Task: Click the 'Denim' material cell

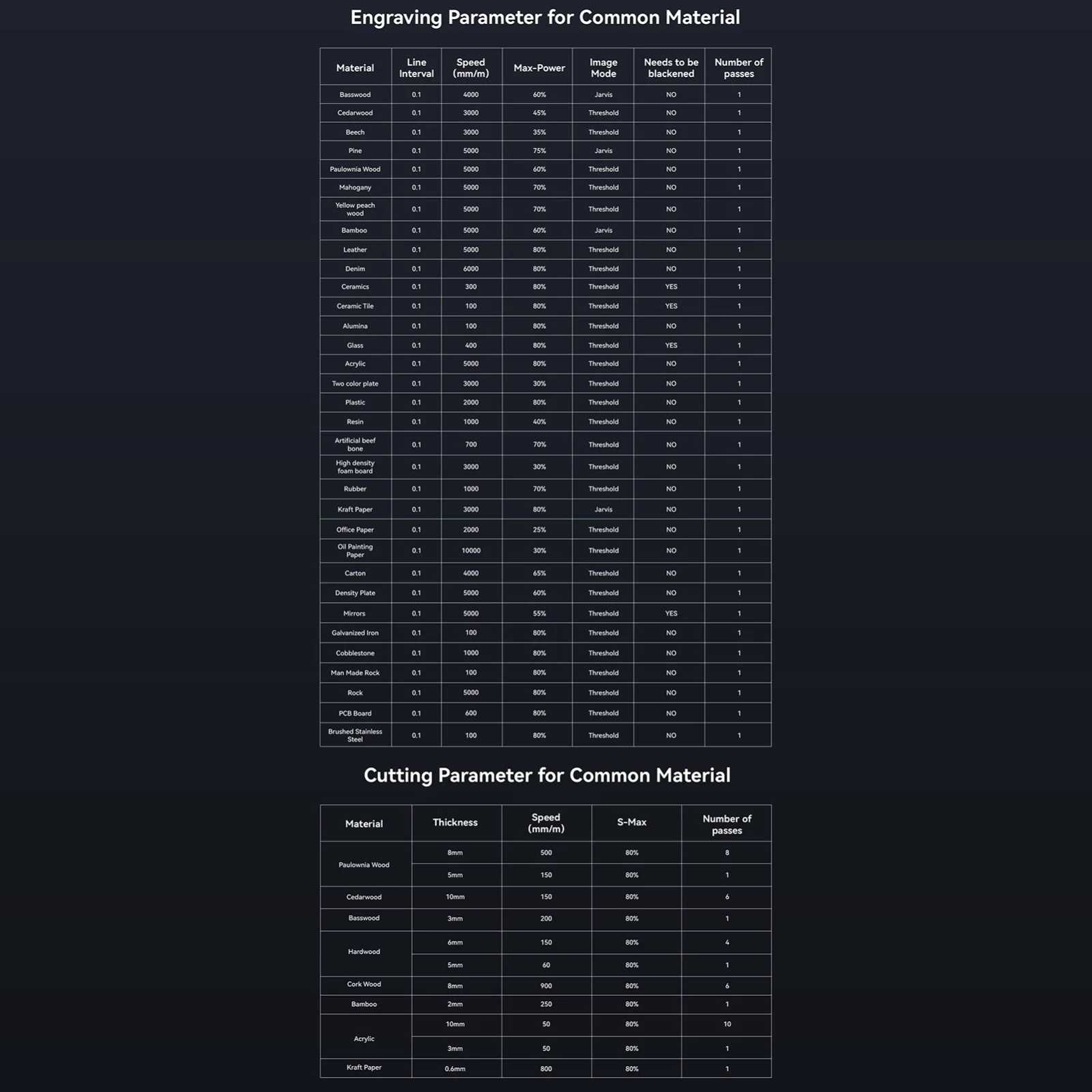Action: (x=355, y=269)
